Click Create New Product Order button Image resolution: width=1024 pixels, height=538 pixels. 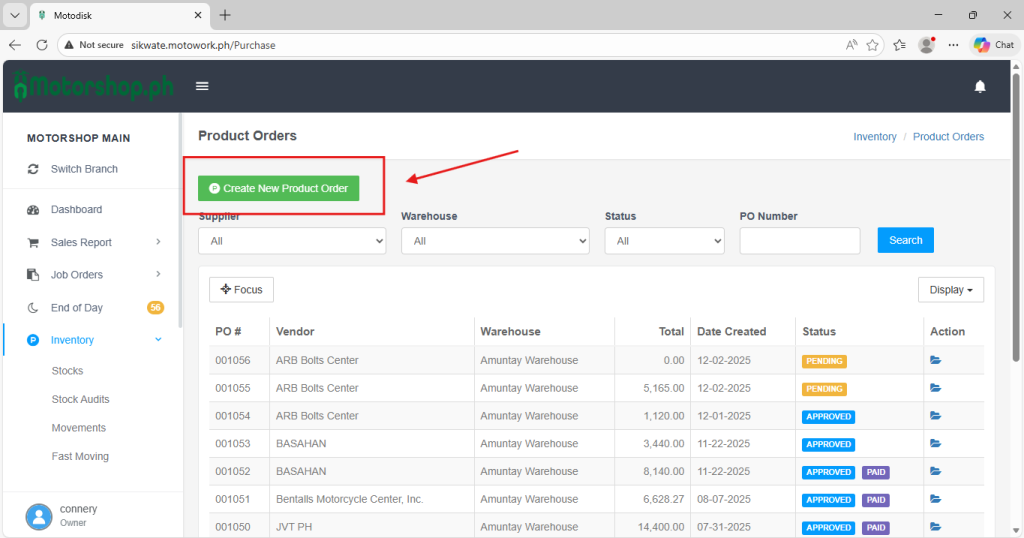[x=278, y=188]
